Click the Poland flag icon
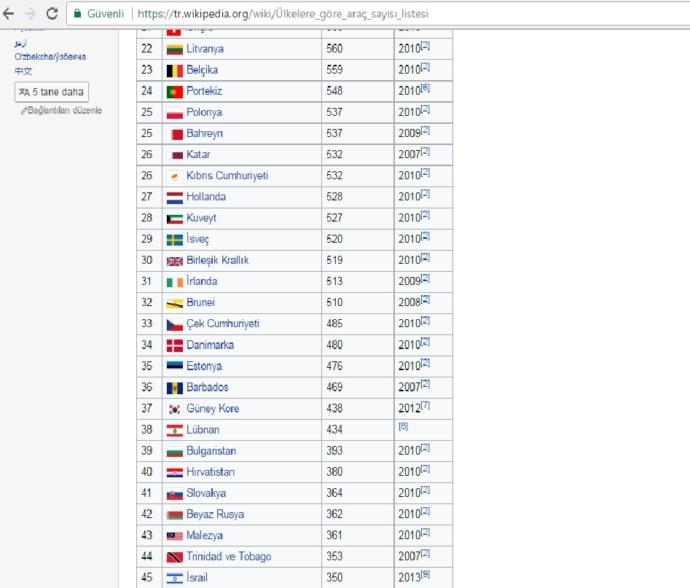The image size is (690, 588). [175, 113]
